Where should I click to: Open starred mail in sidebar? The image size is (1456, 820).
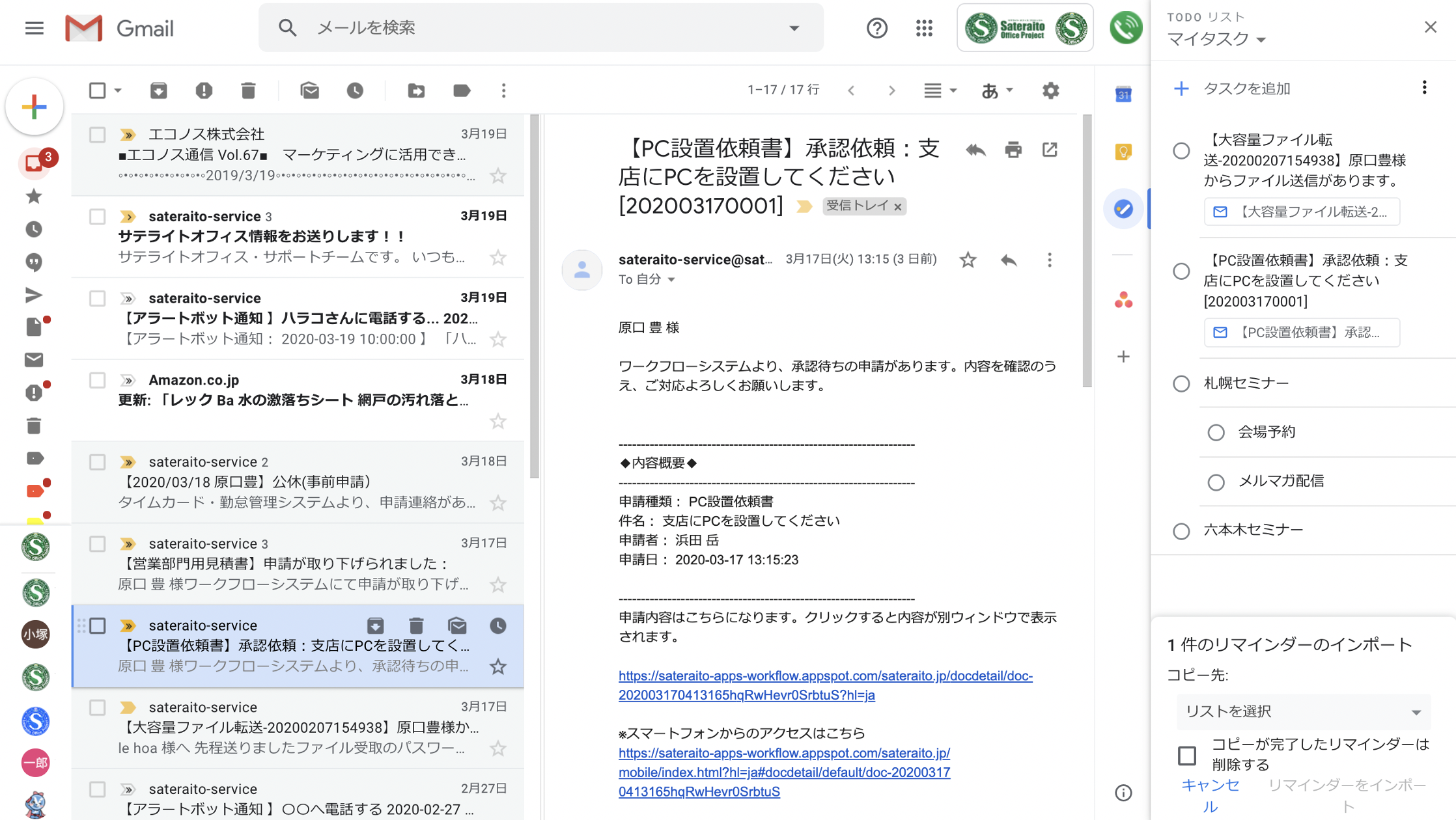(x=34, y=197)
